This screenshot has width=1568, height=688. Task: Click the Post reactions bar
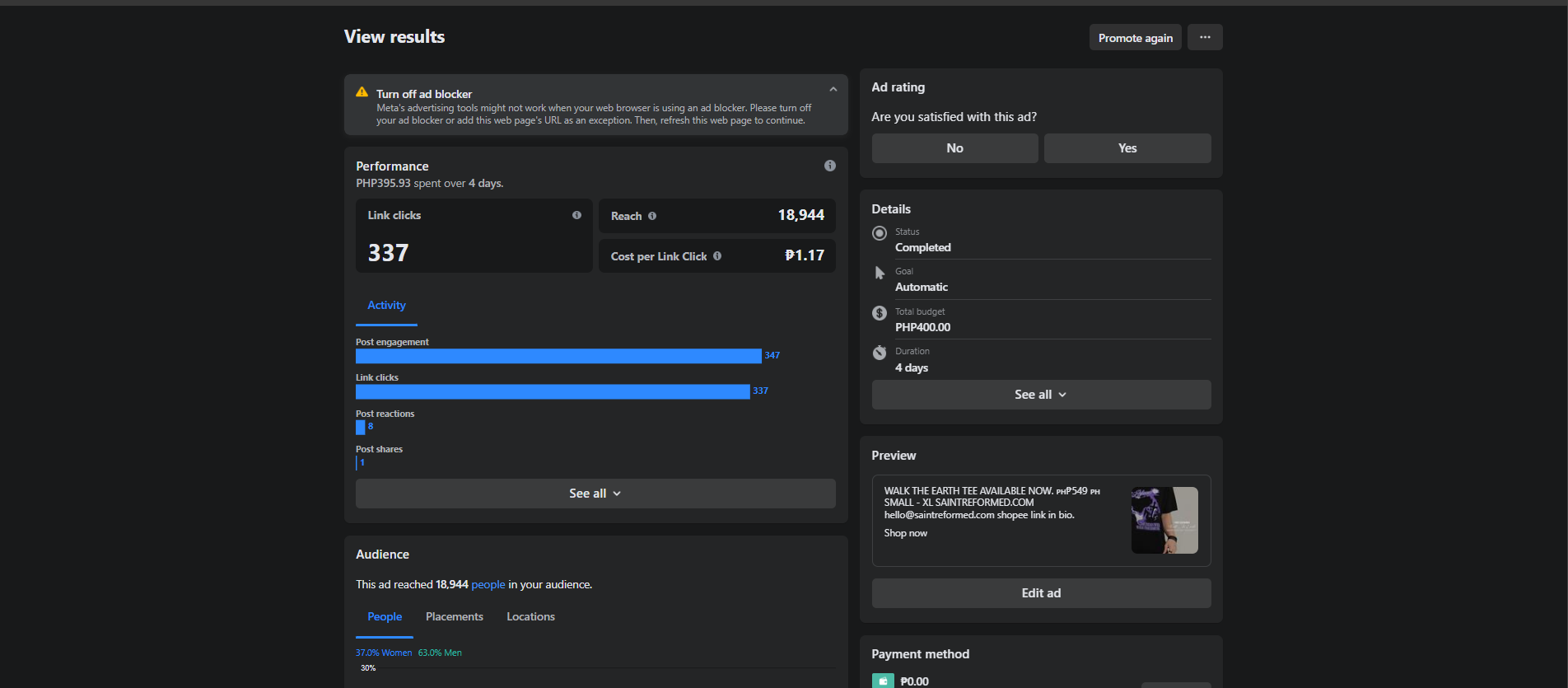tap(360, 427)
